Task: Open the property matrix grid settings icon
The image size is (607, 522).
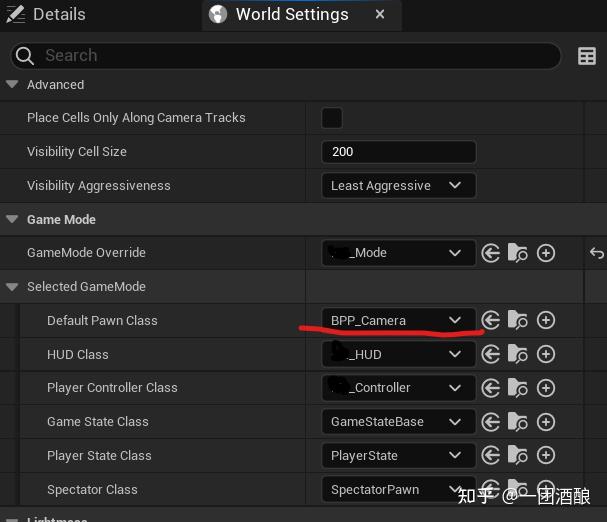Action: click(x=587, y=56)
